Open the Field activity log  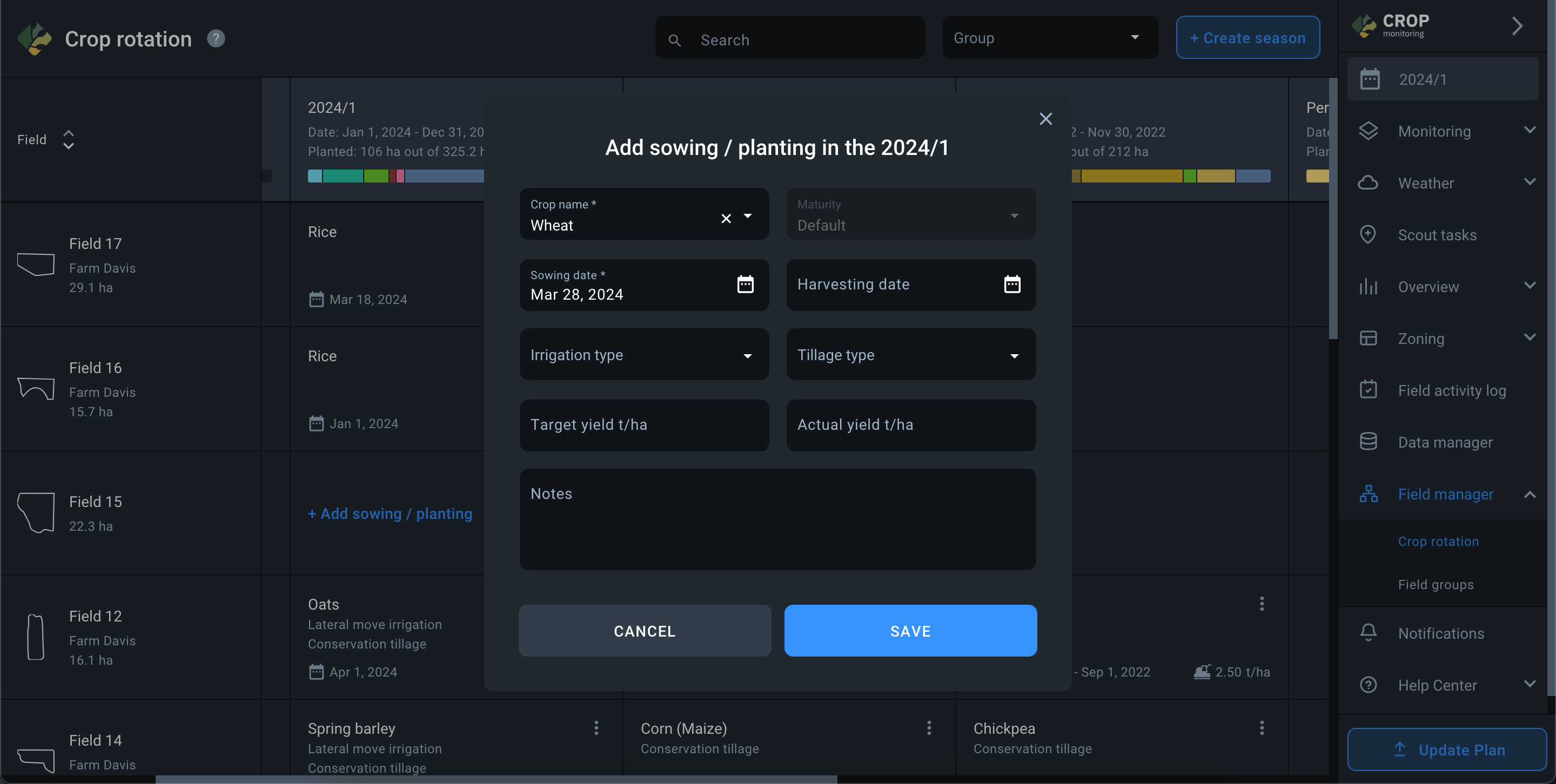[1451, 390]
